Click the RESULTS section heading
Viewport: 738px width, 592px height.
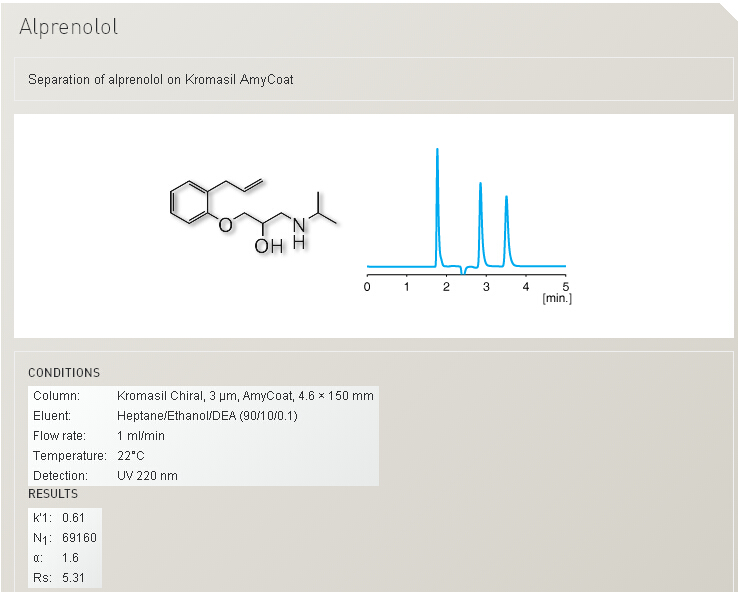tap(53, 494)
